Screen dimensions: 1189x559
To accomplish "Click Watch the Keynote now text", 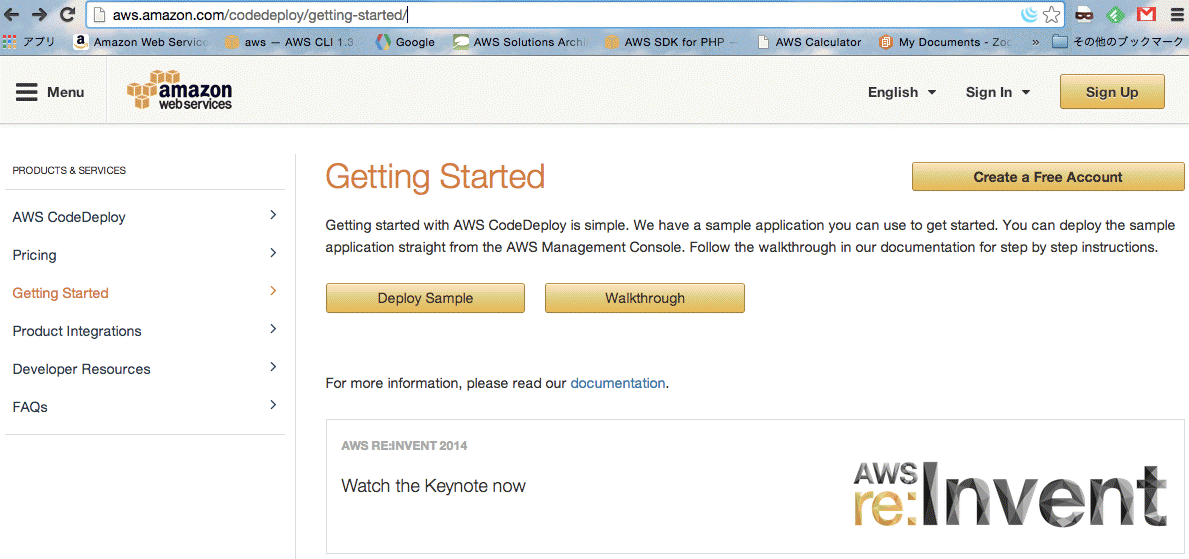I will 433,485.
